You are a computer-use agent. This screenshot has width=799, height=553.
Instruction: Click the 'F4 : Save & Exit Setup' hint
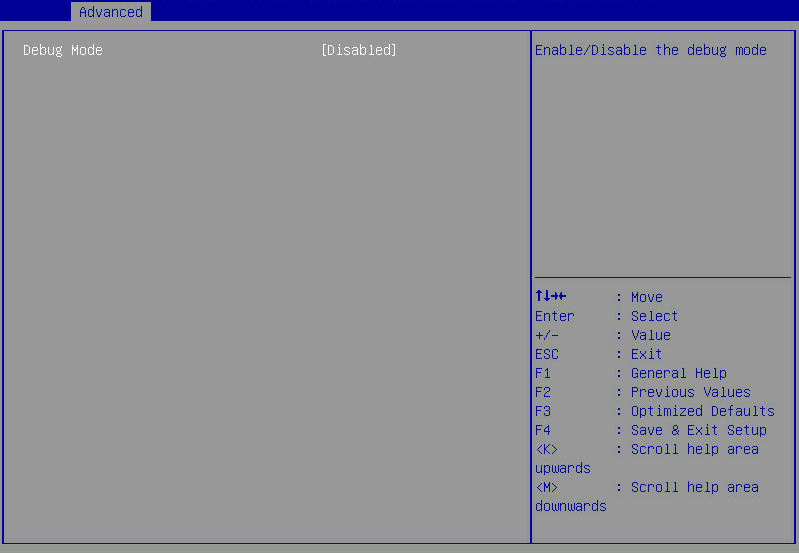pos(651,430)
